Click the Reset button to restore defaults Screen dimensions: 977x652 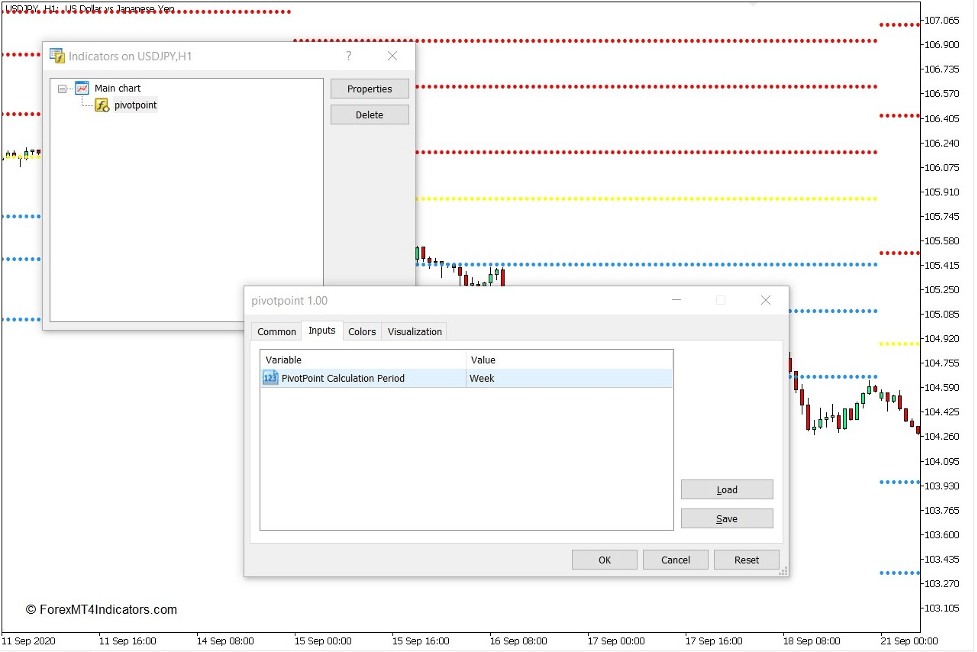click(746, 559)
